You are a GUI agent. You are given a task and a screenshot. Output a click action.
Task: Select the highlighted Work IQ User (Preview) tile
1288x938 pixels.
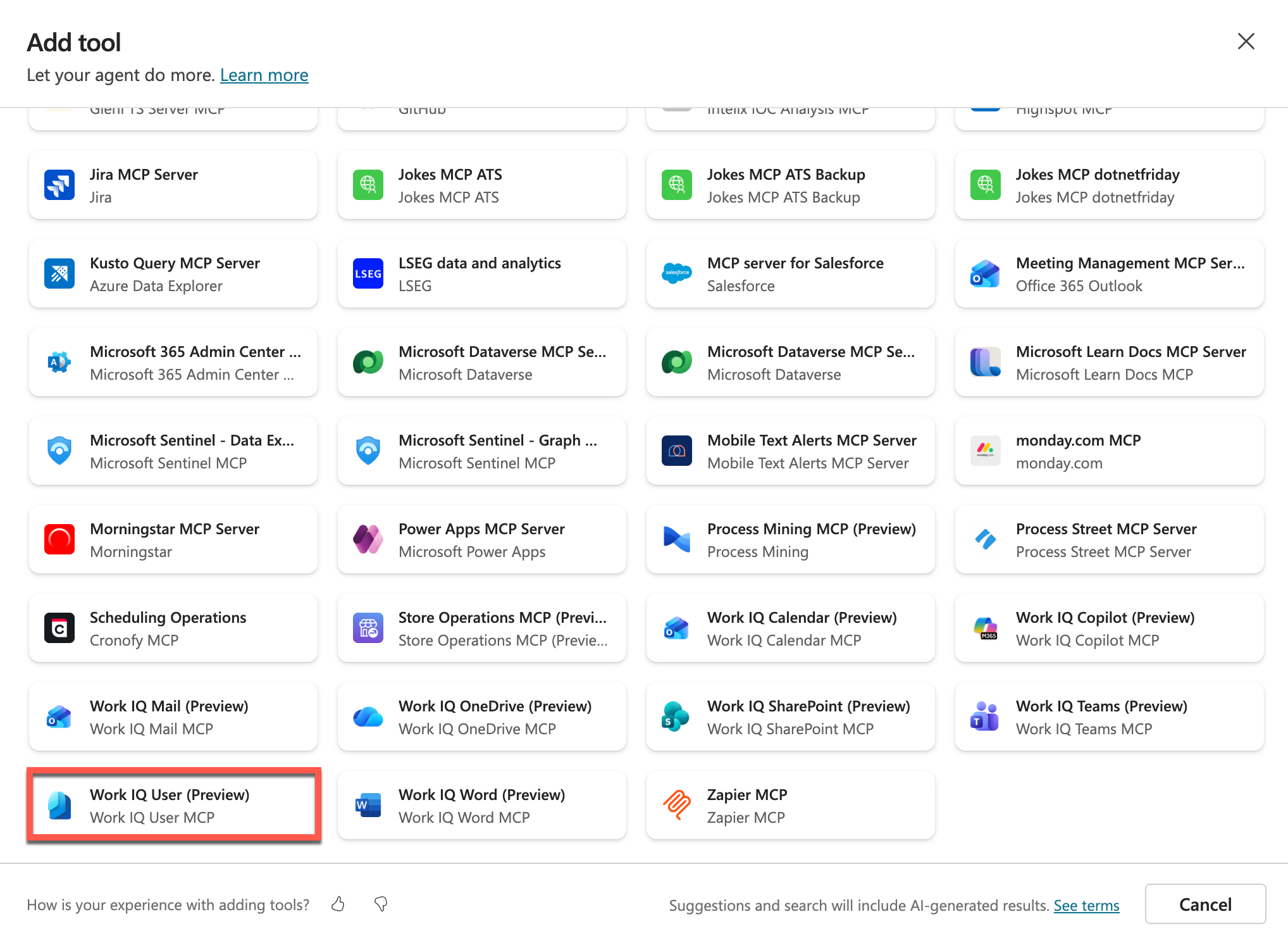(x=173, y=805)
